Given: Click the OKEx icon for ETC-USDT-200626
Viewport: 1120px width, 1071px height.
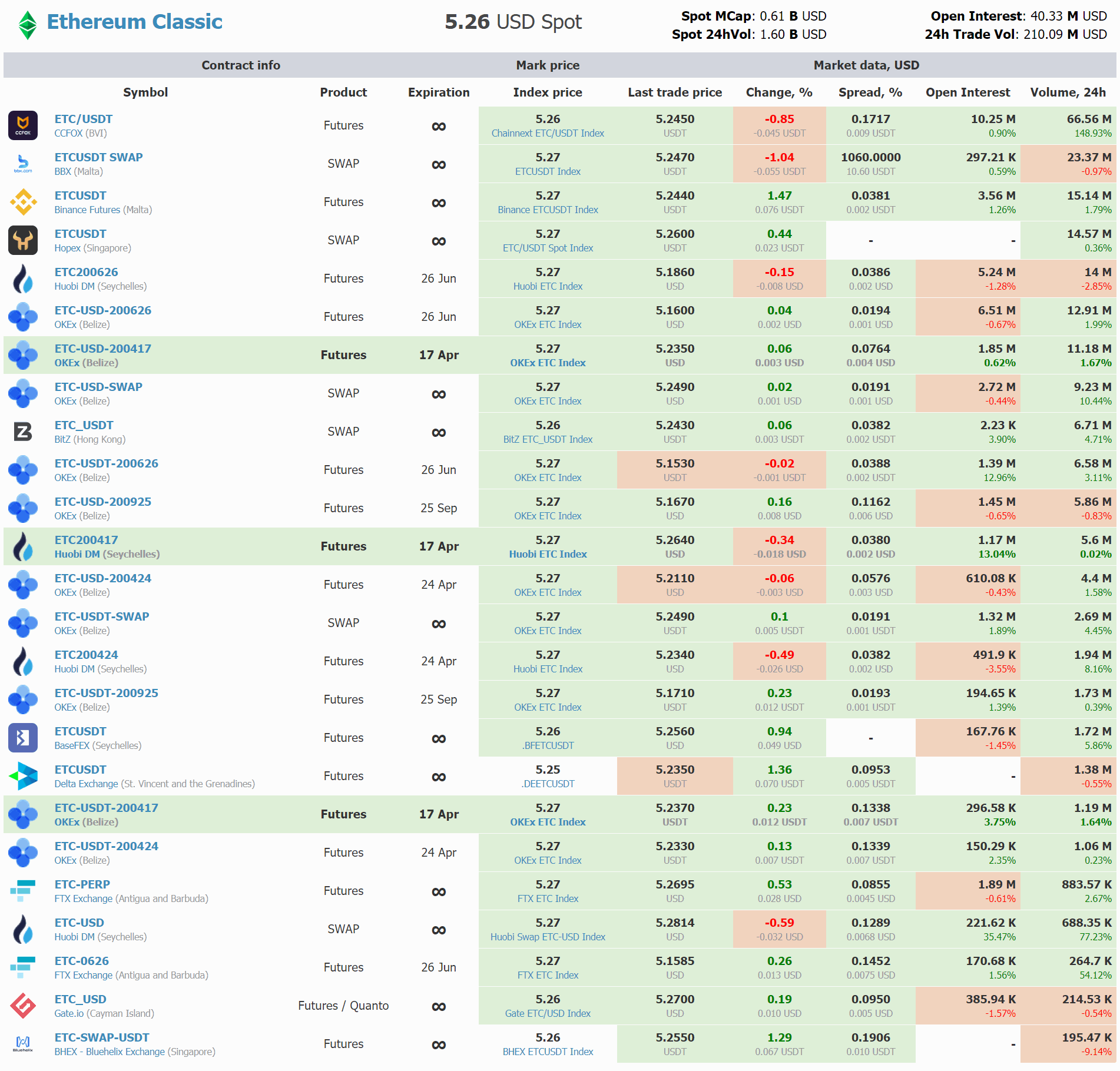Looking at the screenshot, I should click(x=23, y=470).
